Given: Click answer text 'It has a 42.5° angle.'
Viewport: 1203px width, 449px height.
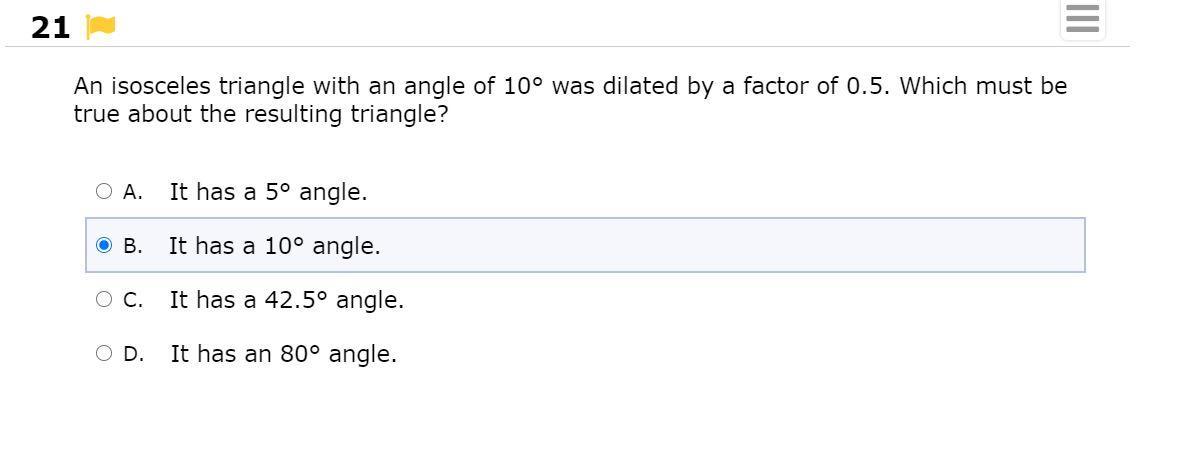Looking at the screenshot, I should (x=286, y=300).
